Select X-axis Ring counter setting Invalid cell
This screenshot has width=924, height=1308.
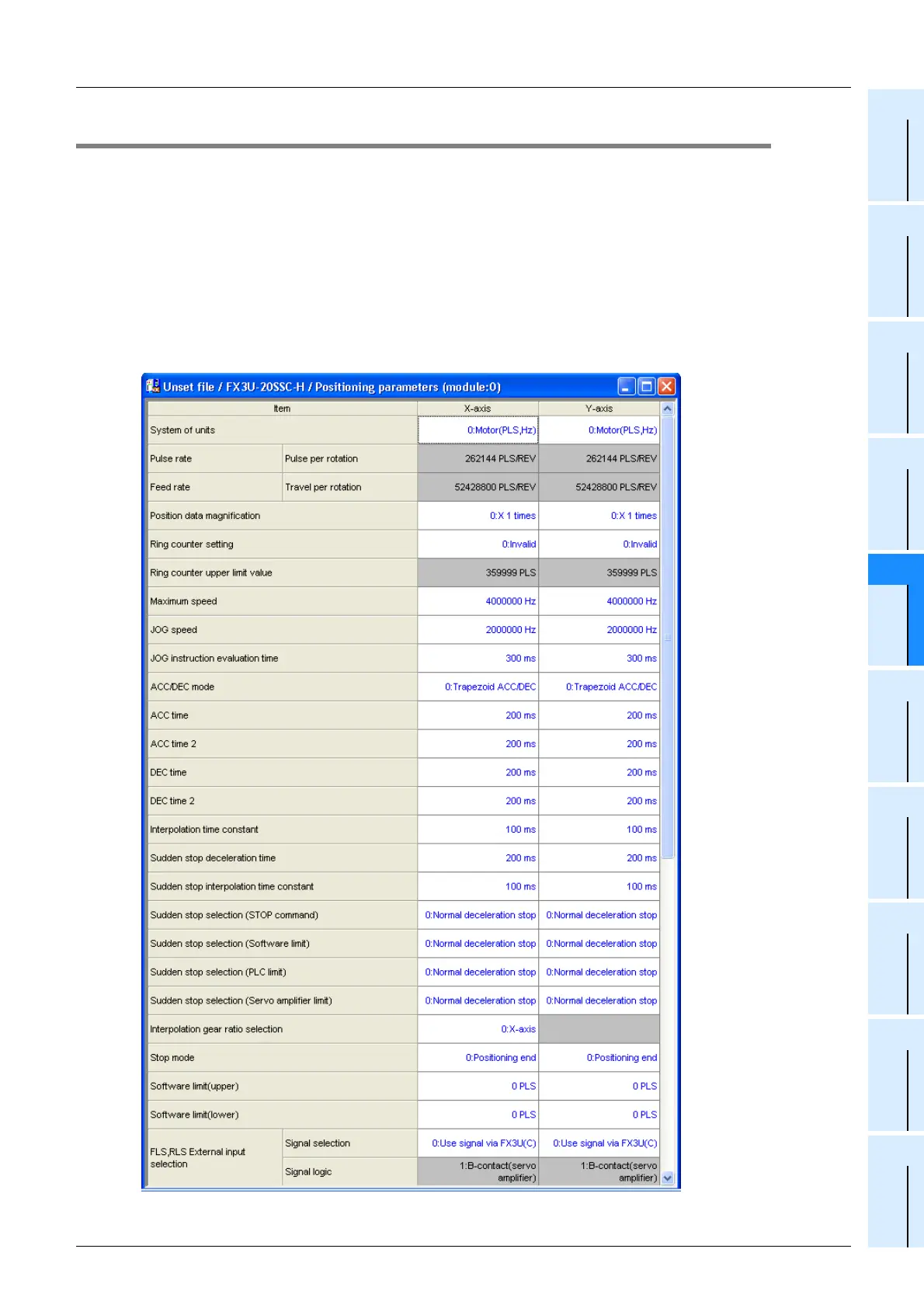click(478, 544)
